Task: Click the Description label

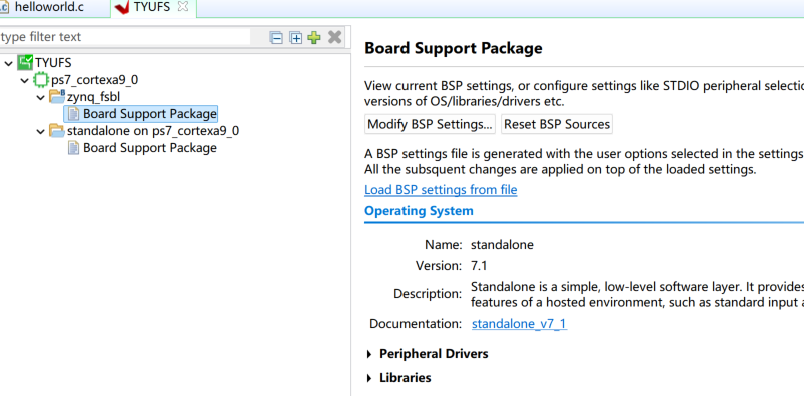Action: tap(428, 294)
